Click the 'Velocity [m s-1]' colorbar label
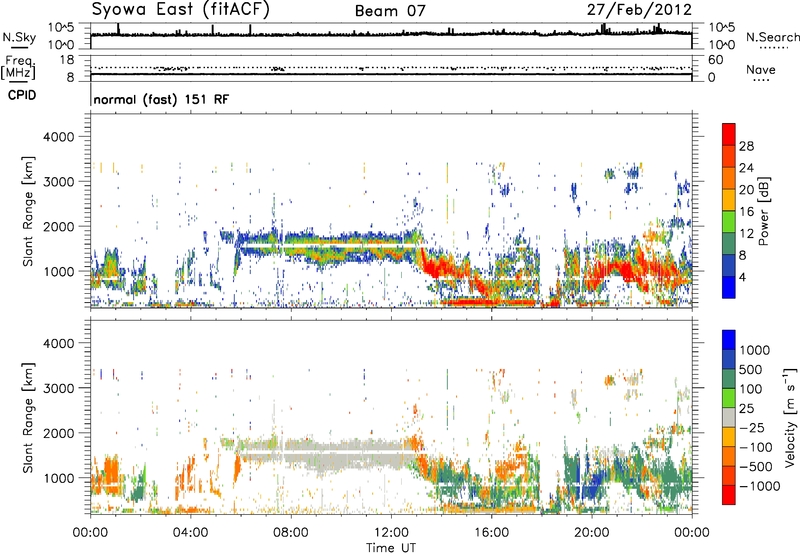 [x=790, y=417]
